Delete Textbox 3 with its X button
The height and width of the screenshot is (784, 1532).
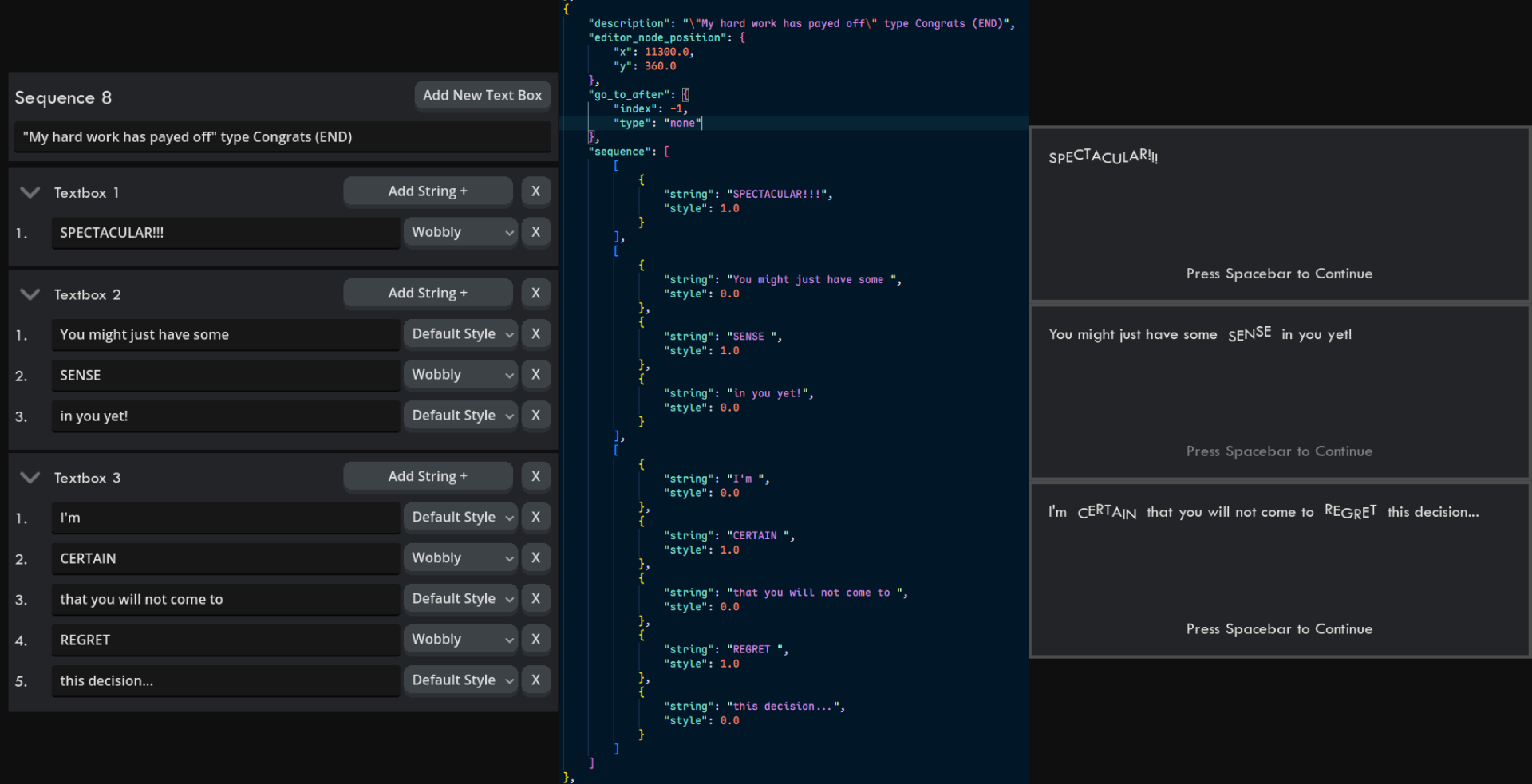tap(535, 477)
